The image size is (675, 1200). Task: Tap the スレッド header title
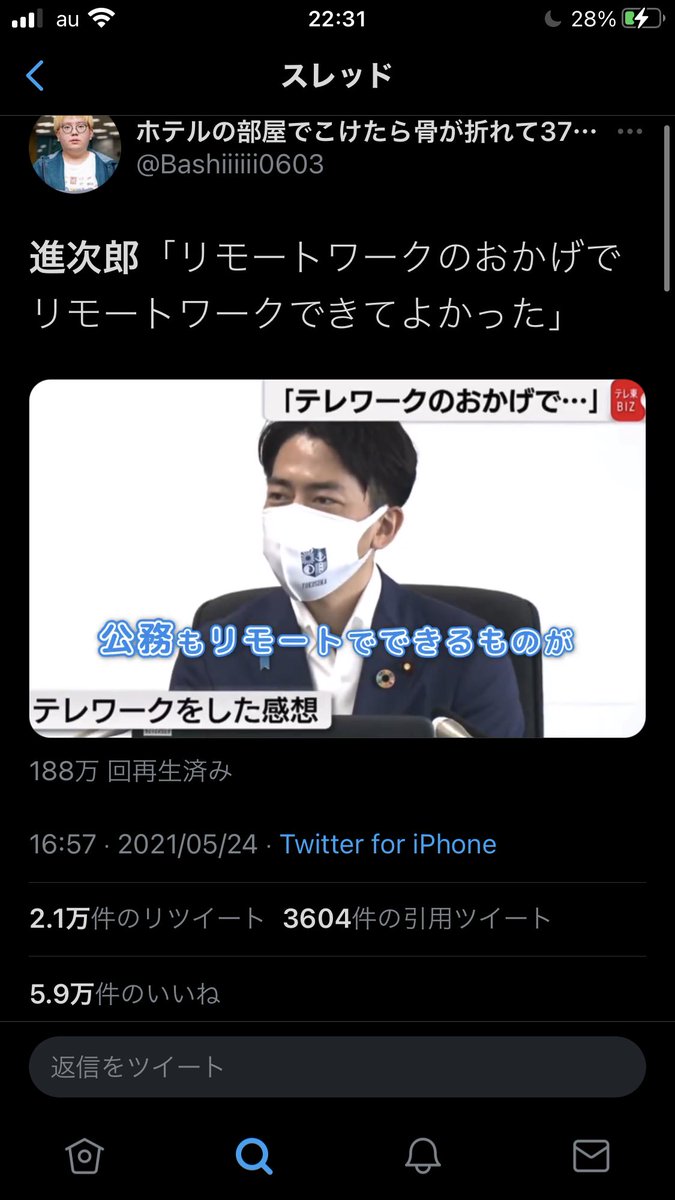[x=337, y=75]
